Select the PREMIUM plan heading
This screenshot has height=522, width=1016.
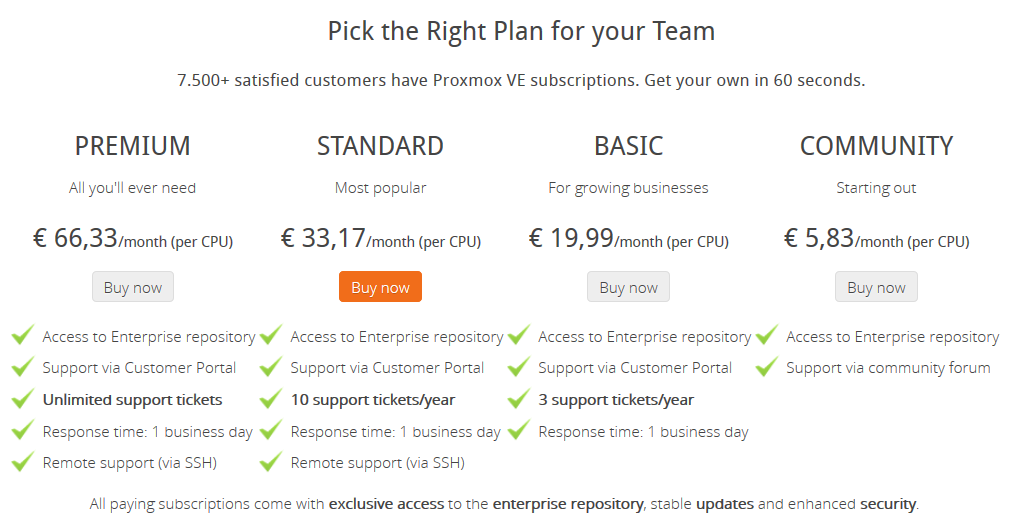(133, 146)
